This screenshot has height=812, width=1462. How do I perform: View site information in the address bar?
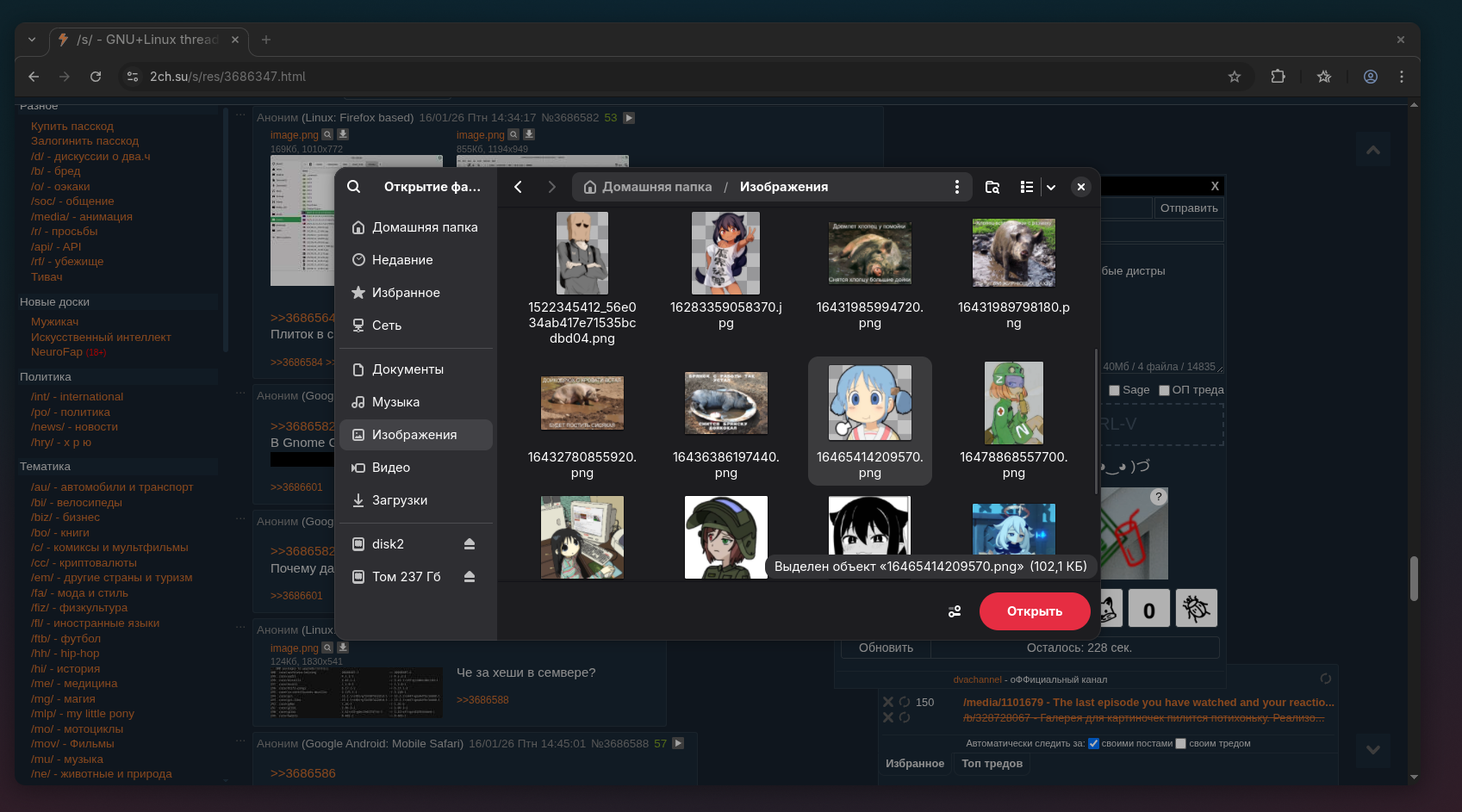(x=133, y=77)
